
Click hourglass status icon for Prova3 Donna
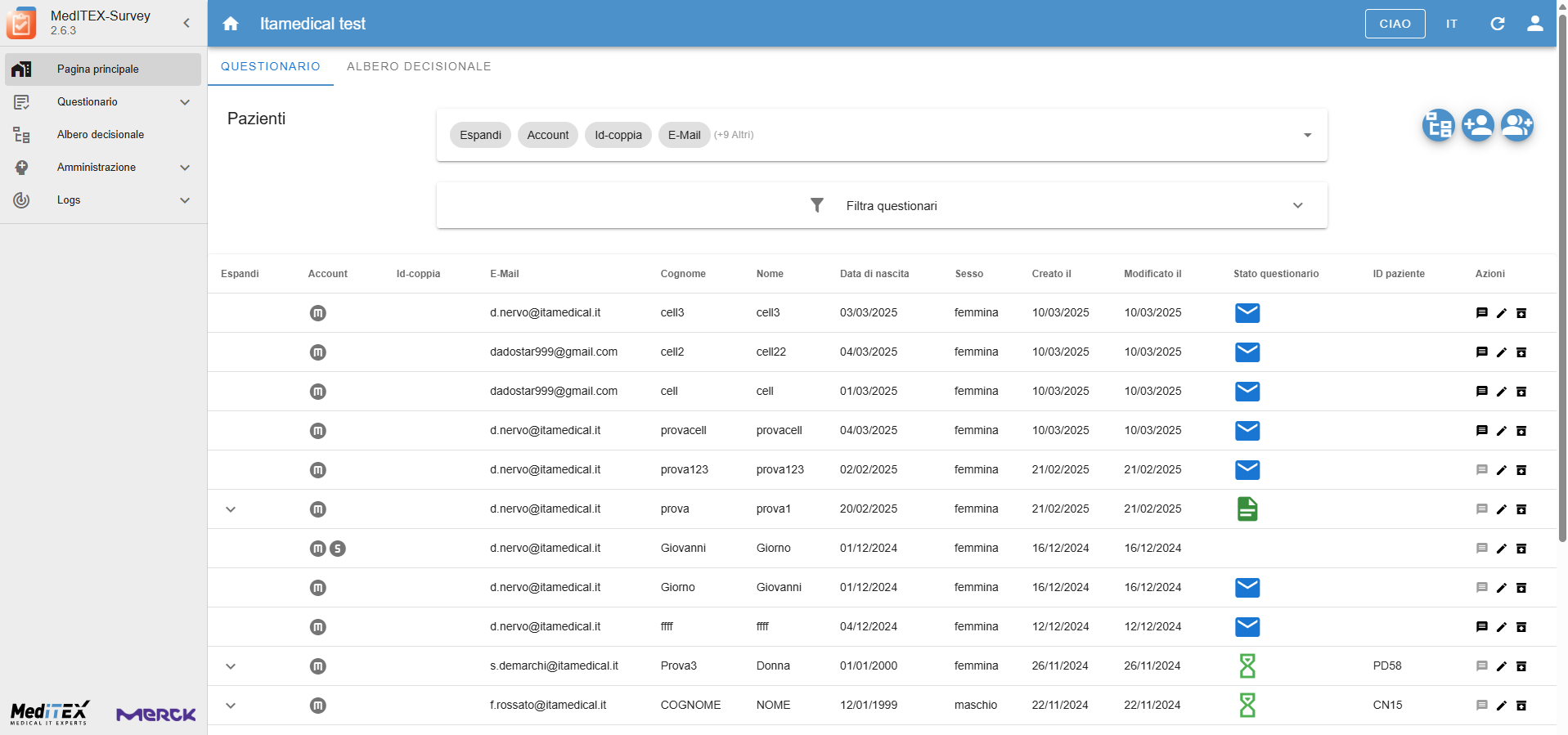(1247, 666)
